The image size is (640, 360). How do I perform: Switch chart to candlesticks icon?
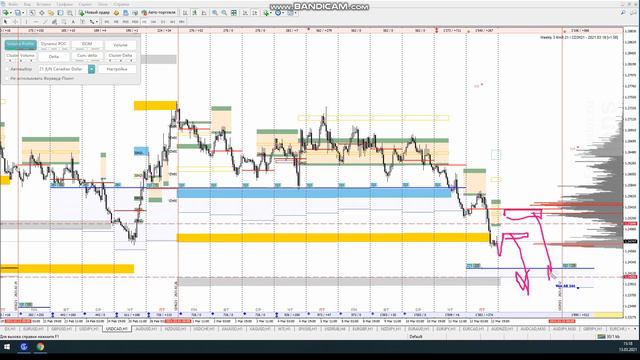click(195, 13)
